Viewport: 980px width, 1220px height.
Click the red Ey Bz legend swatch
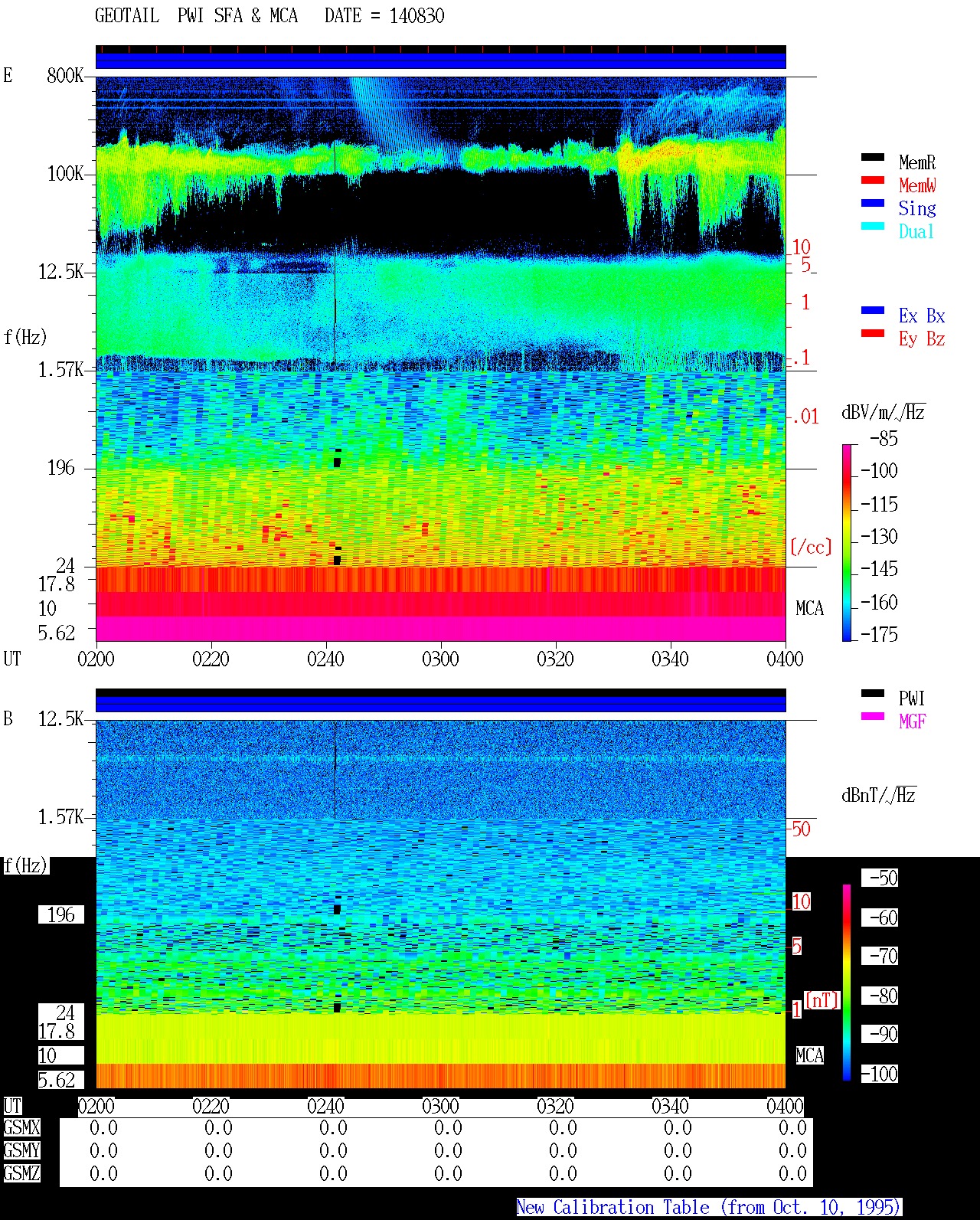click(x=873, y=333)
